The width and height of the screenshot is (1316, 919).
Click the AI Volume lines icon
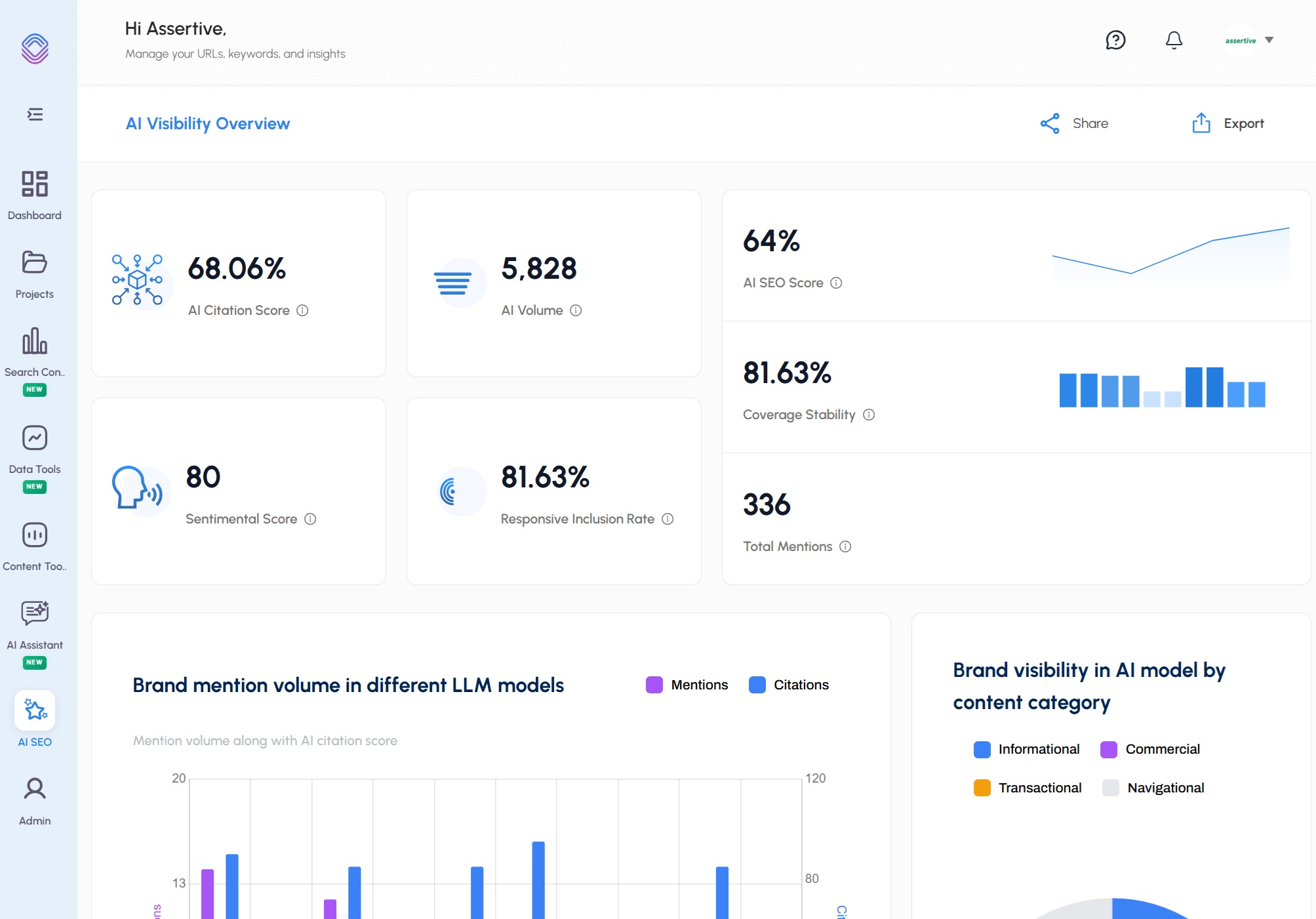pyautogui.click(x=453, y=283)
